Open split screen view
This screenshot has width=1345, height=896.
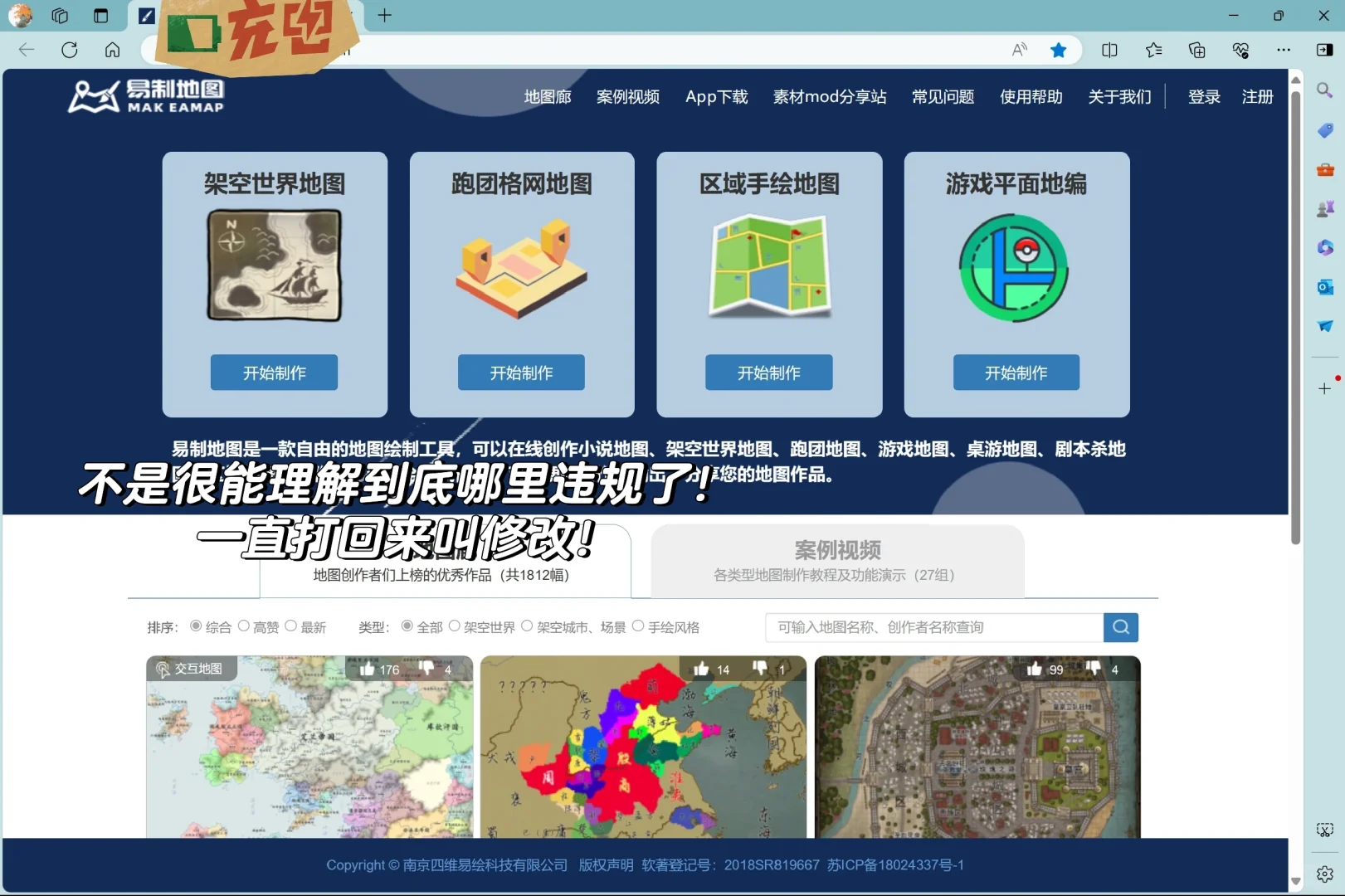click(x=1109, y=50)
